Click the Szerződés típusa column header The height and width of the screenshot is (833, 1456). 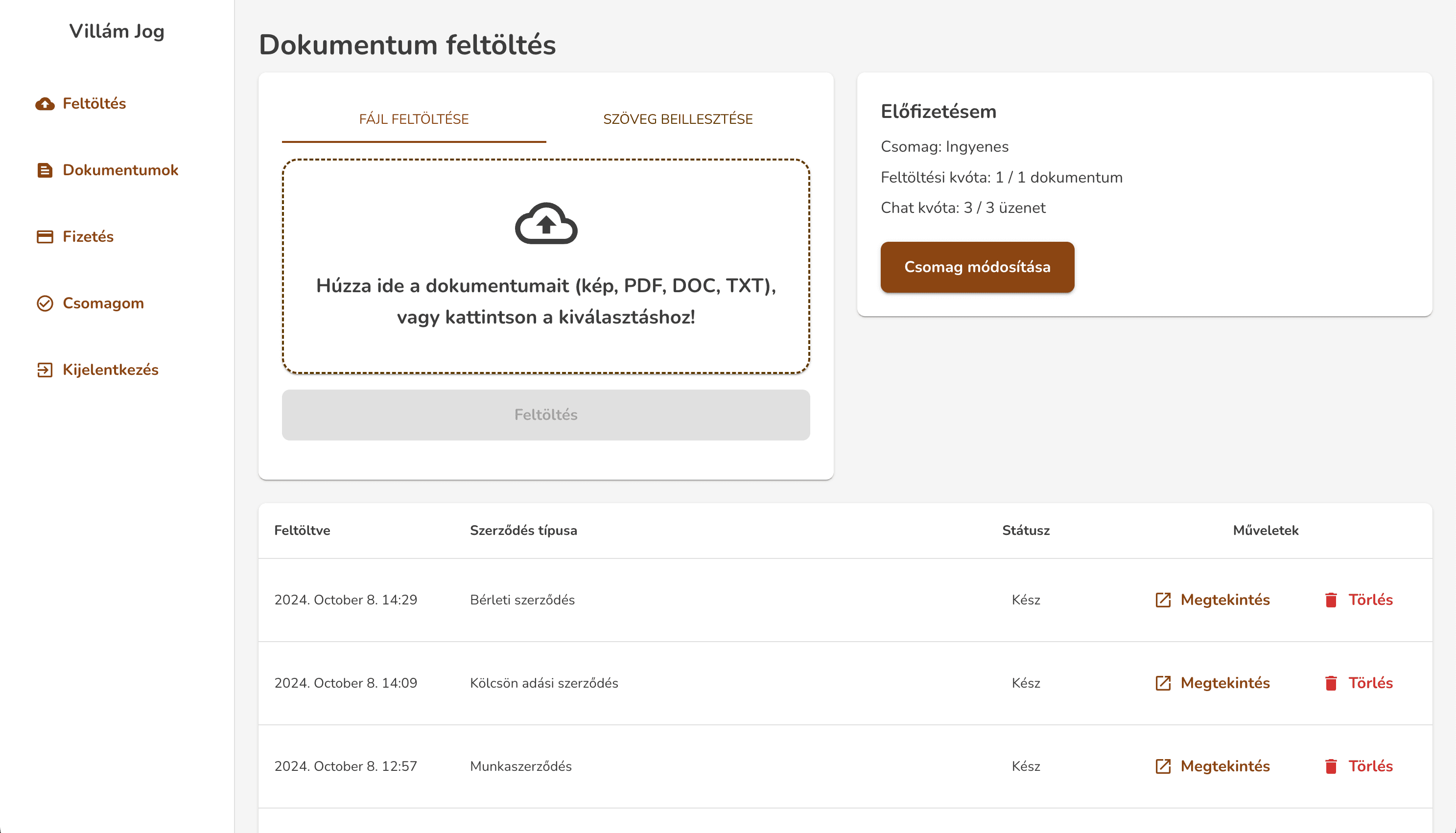click(x=523, y=531)
